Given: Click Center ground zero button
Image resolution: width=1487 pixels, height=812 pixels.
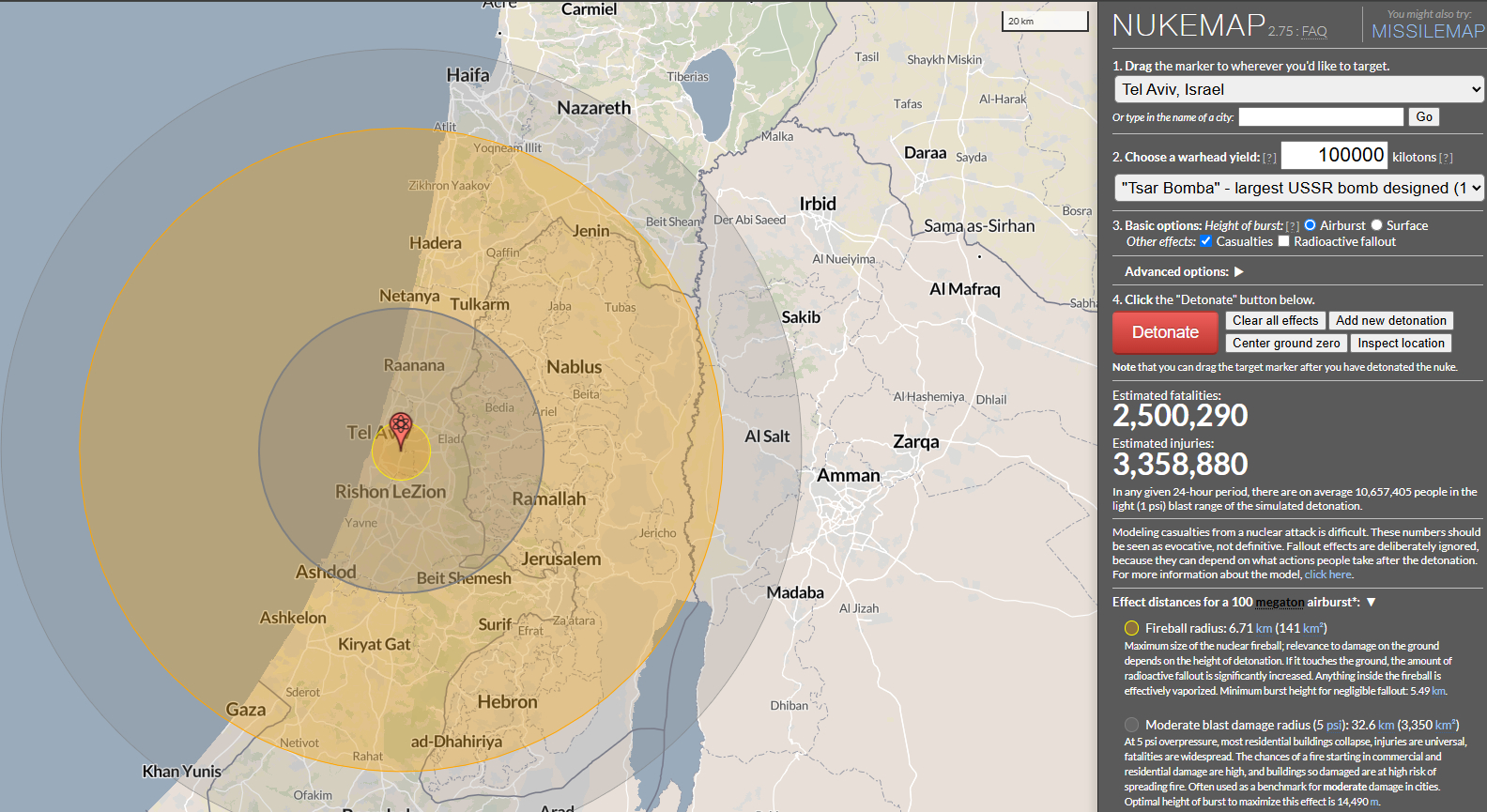Looking at the screenshot, I should point(1286,344).
